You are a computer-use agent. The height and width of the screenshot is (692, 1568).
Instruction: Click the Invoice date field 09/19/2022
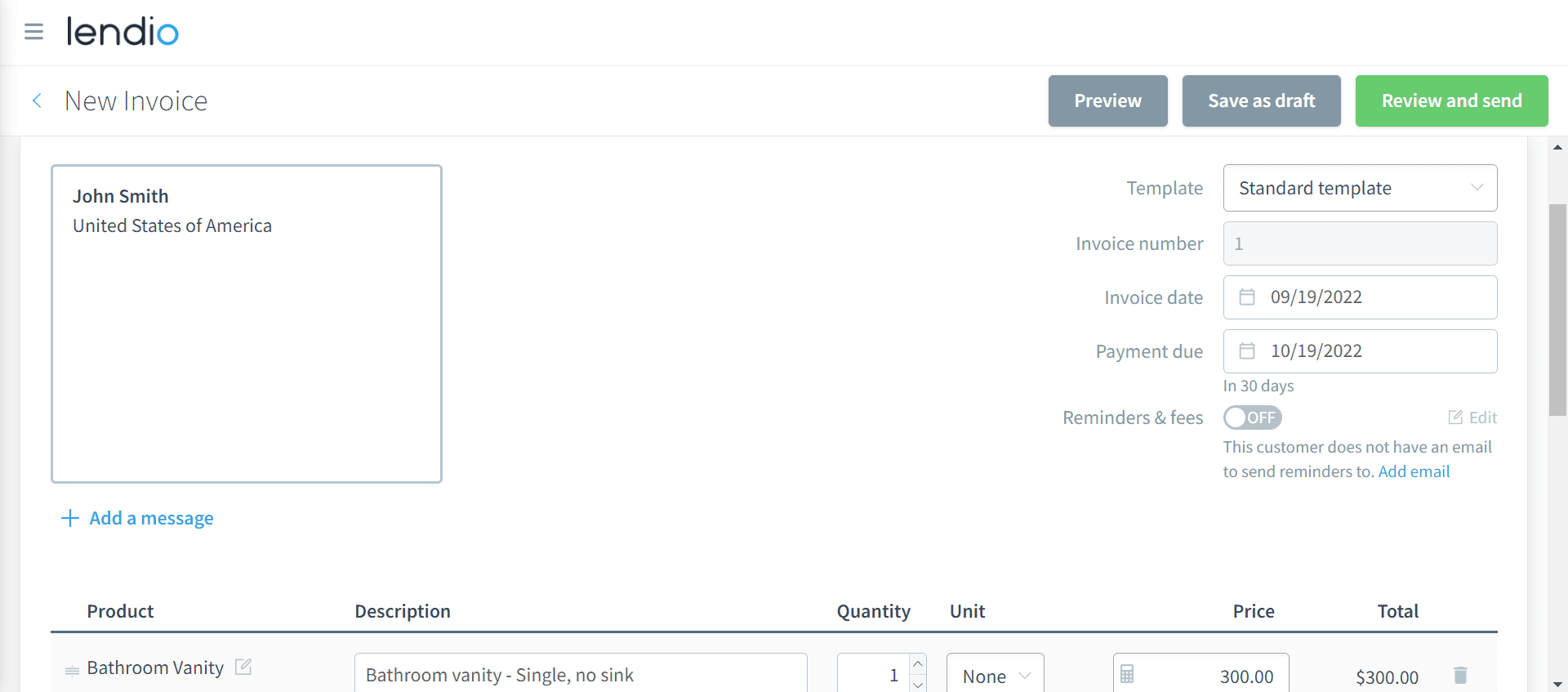pyautogui.click(x=1360, y=297)
